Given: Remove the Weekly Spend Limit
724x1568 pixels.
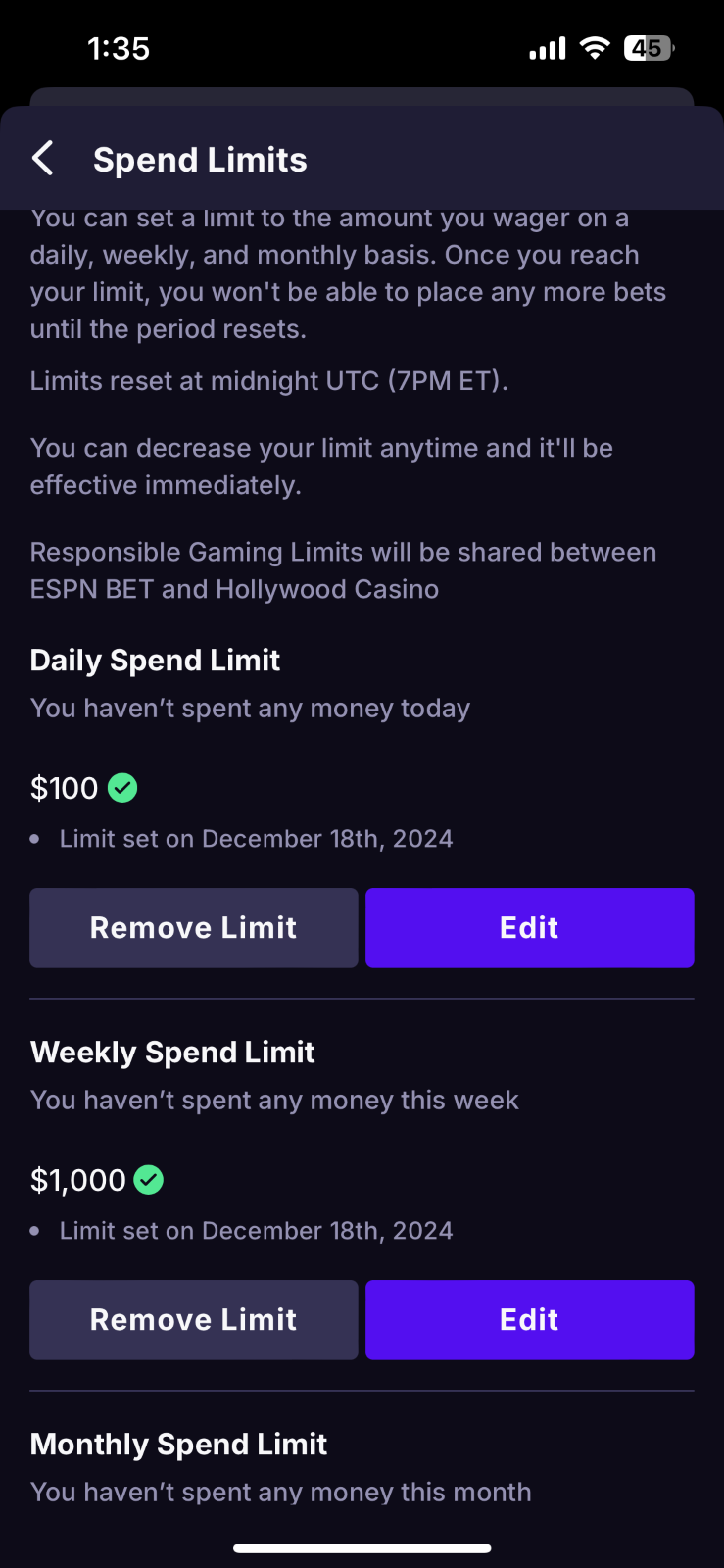Looking at the screenshot, I should click(x=194, y=1320).
